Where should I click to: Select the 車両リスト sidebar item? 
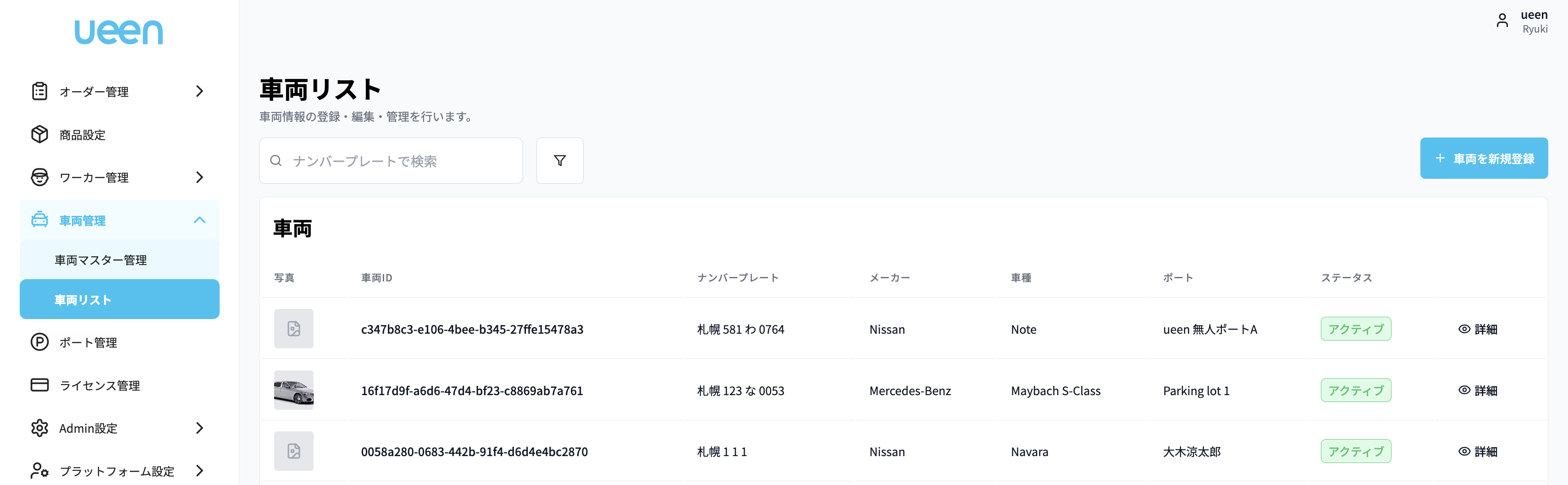(119, 299)
